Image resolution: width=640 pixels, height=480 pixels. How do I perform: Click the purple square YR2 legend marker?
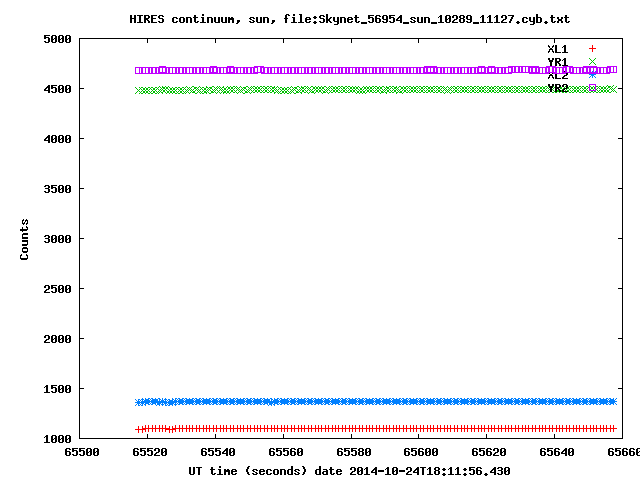592,87
